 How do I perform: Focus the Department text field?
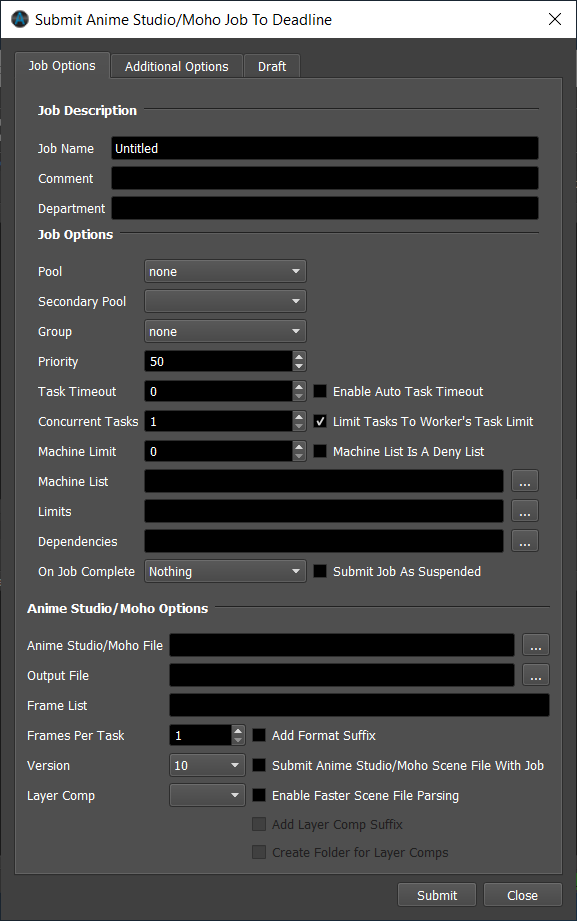click(x=325, y=208)
